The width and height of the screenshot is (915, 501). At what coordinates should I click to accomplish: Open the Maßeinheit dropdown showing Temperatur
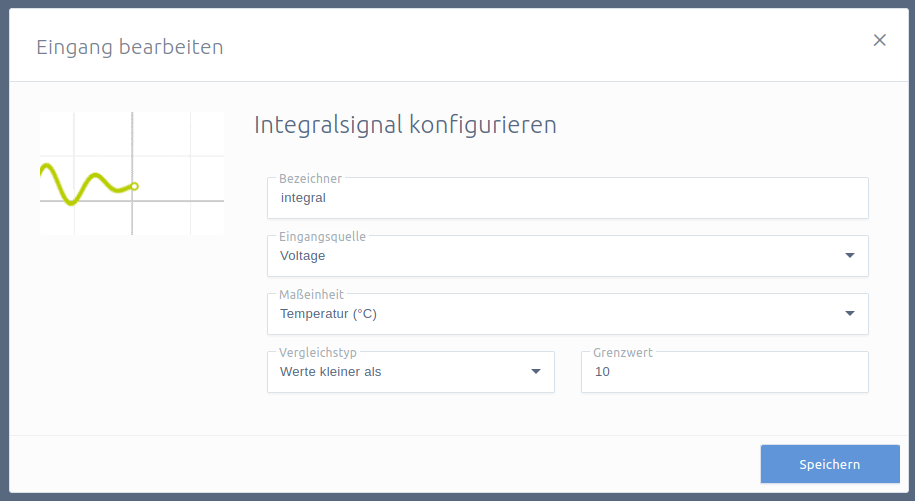point(568,314)
